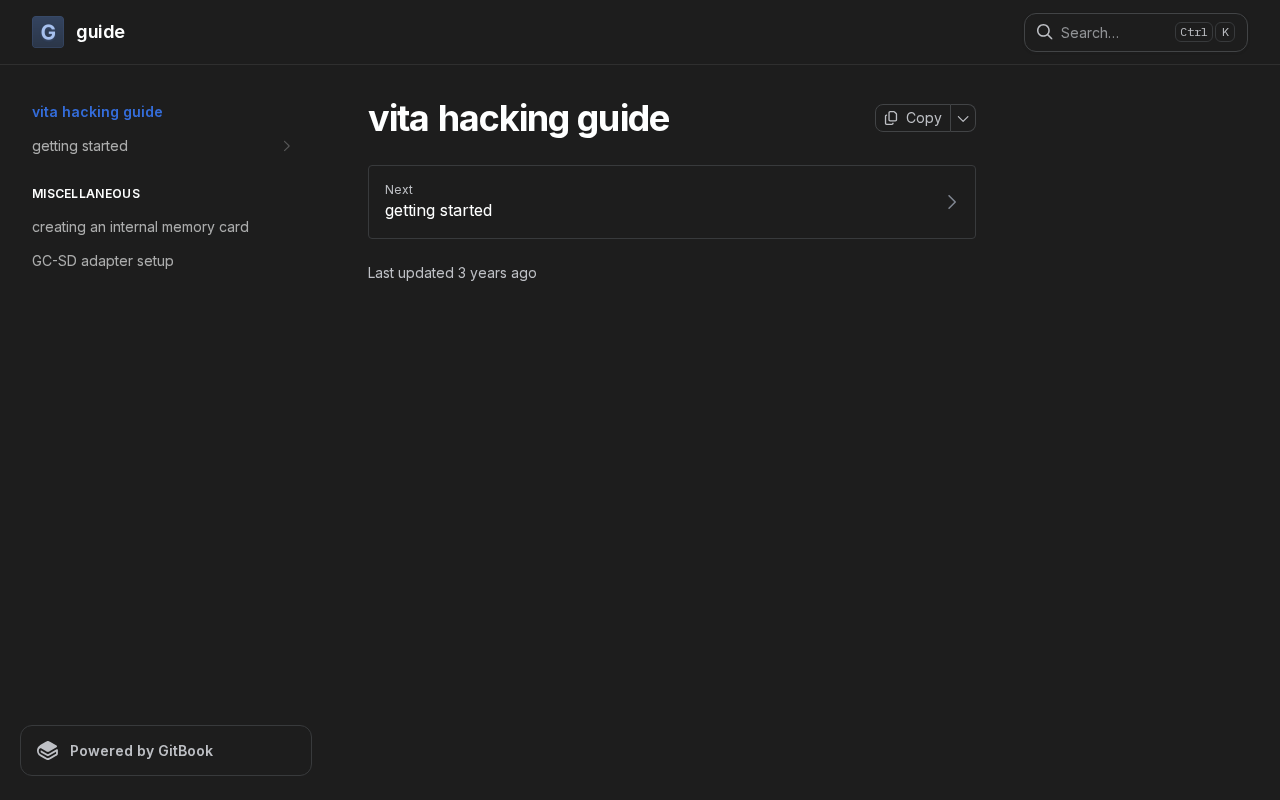Select vita hacking guide in the sidebar
1280x800 pixels.
pyautogui.click(x=97, y=112)
